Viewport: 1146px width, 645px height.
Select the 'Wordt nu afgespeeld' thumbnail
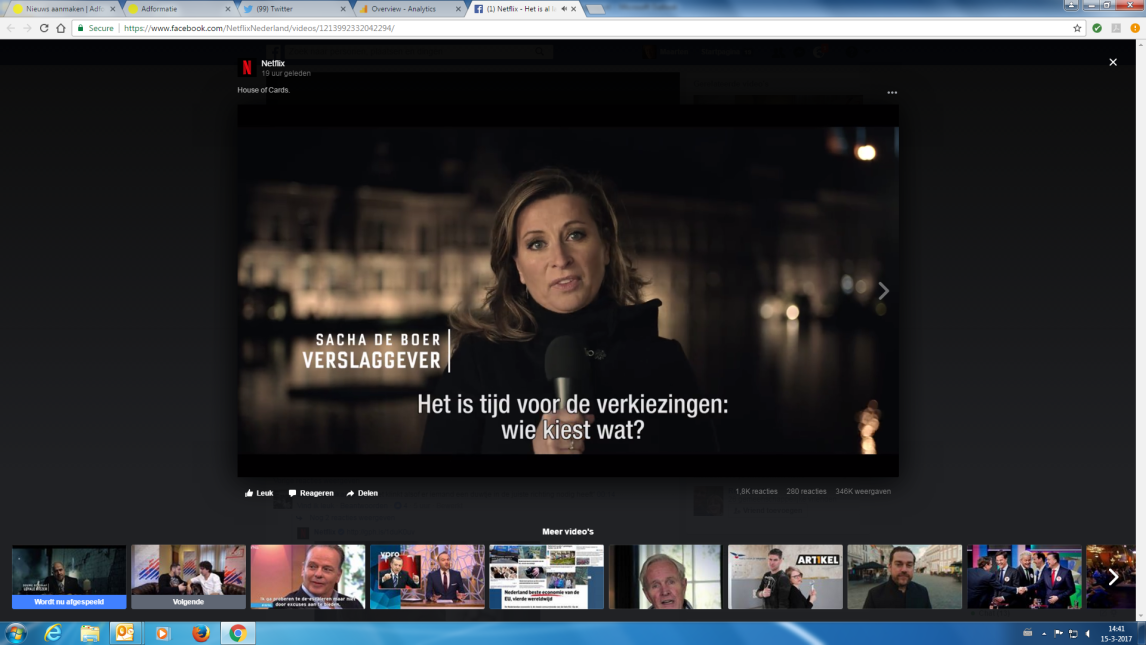click(x=69, y=576)
